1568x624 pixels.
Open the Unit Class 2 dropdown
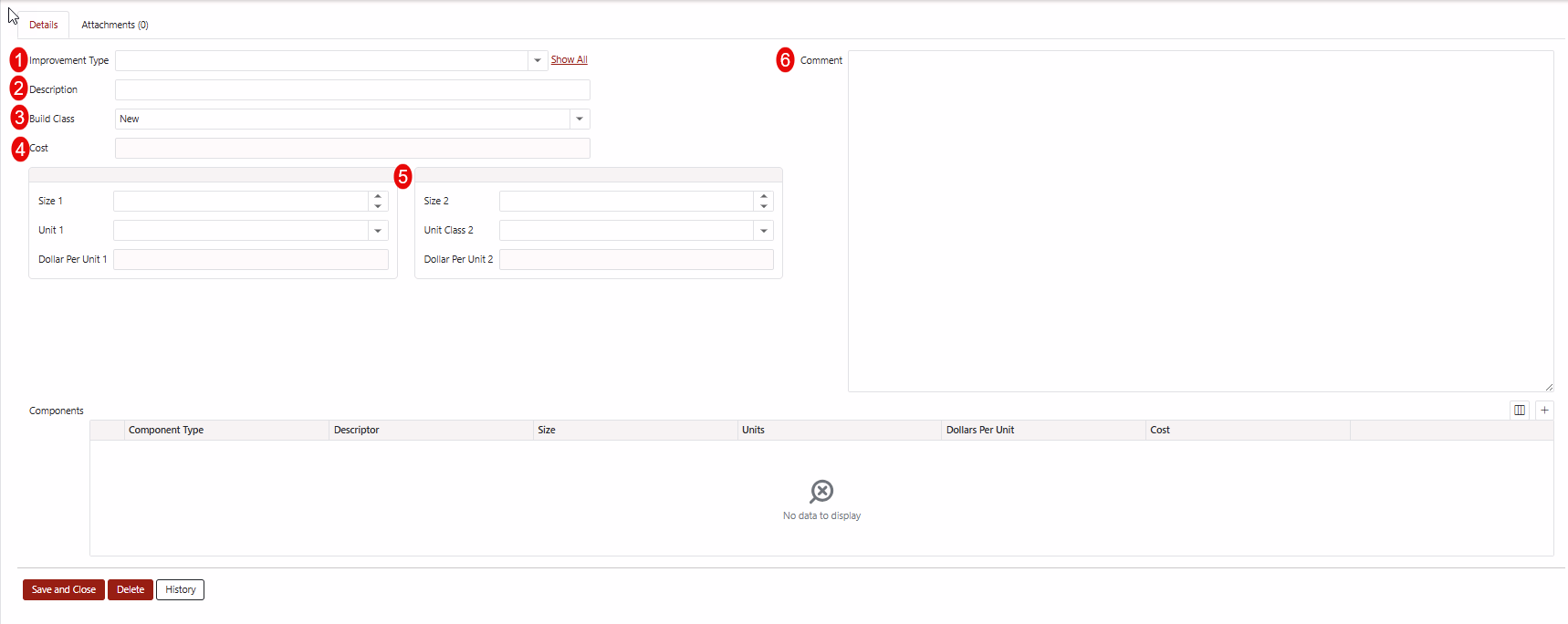coord(764,231)
